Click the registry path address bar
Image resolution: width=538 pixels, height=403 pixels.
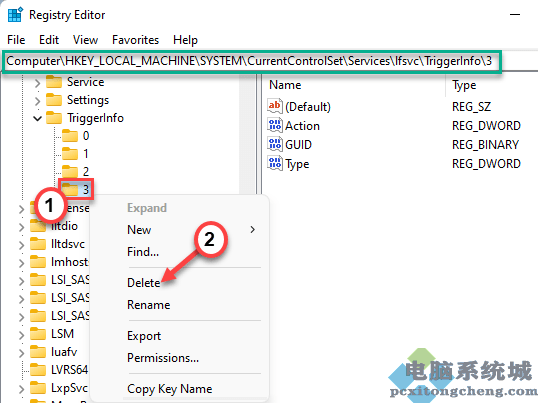(252, 61)
